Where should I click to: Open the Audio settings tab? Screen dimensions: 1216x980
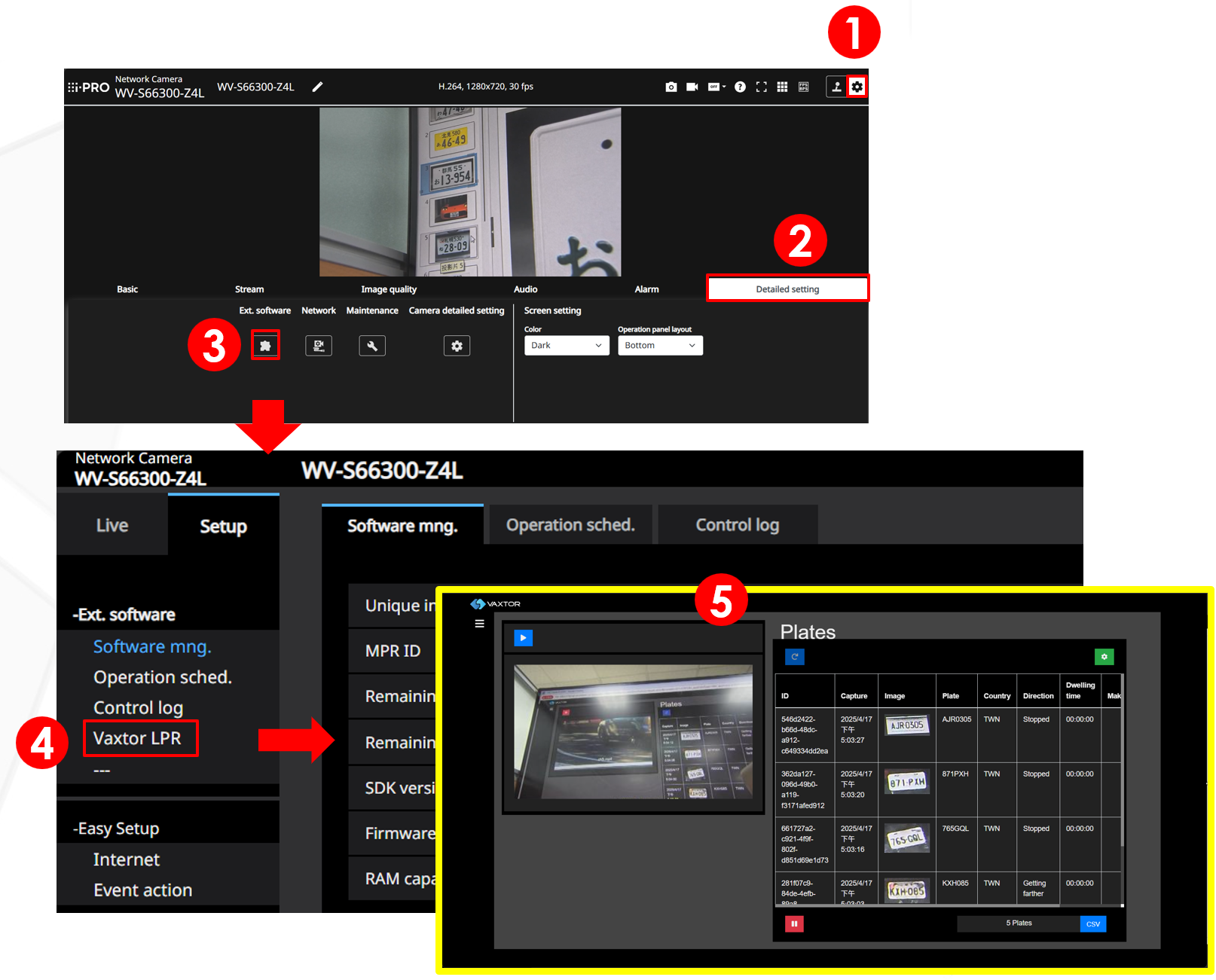pyautogui.click(x=525, y=289)
